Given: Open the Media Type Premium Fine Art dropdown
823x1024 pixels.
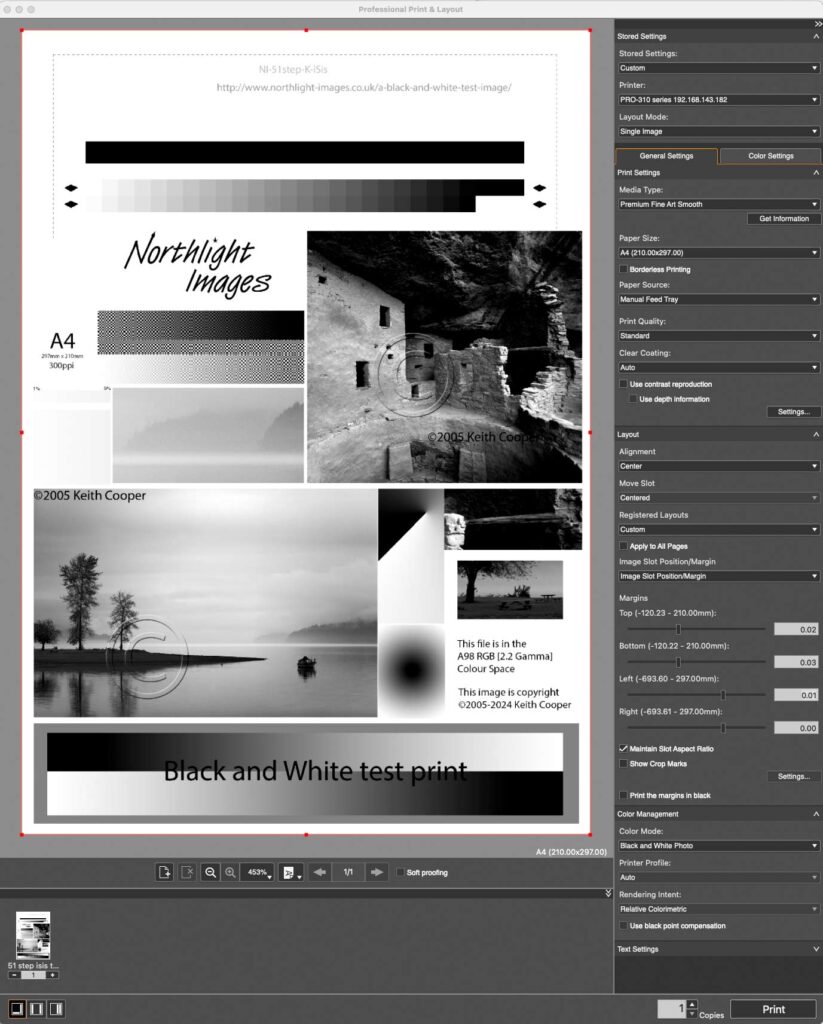Looking at the screenshot, I should [718, 204].
